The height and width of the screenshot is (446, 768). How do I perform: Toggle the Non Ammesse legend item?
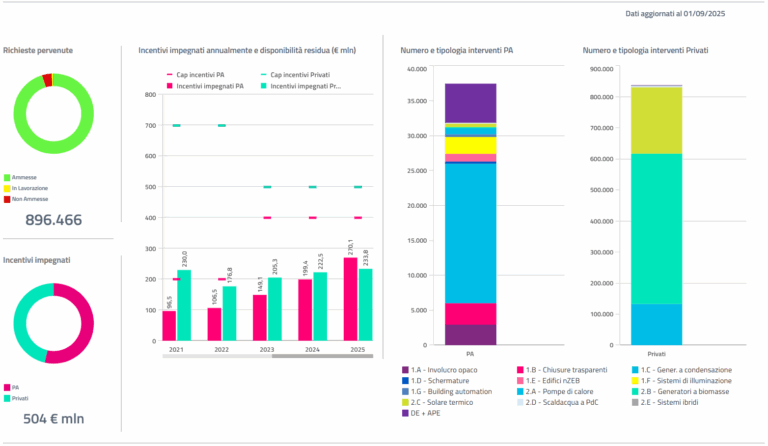[x=25, y=199]
